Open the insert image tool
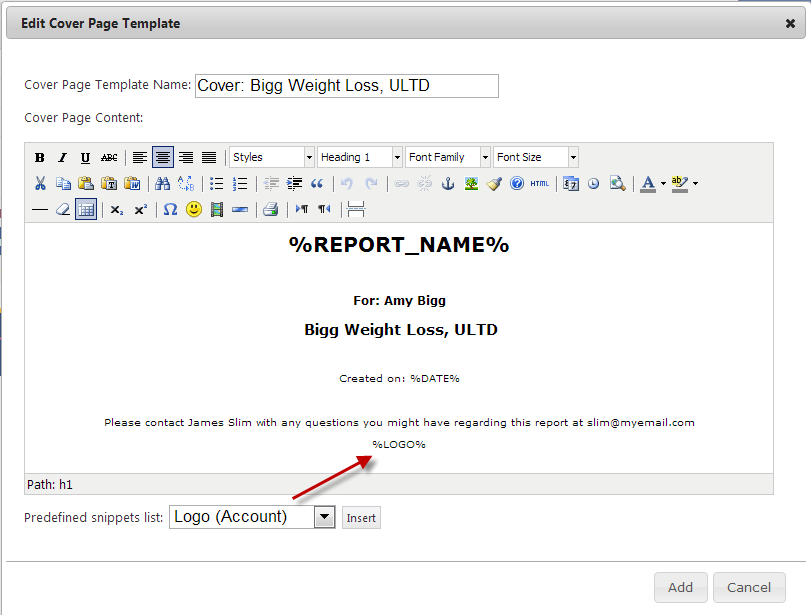 [471, 184]
